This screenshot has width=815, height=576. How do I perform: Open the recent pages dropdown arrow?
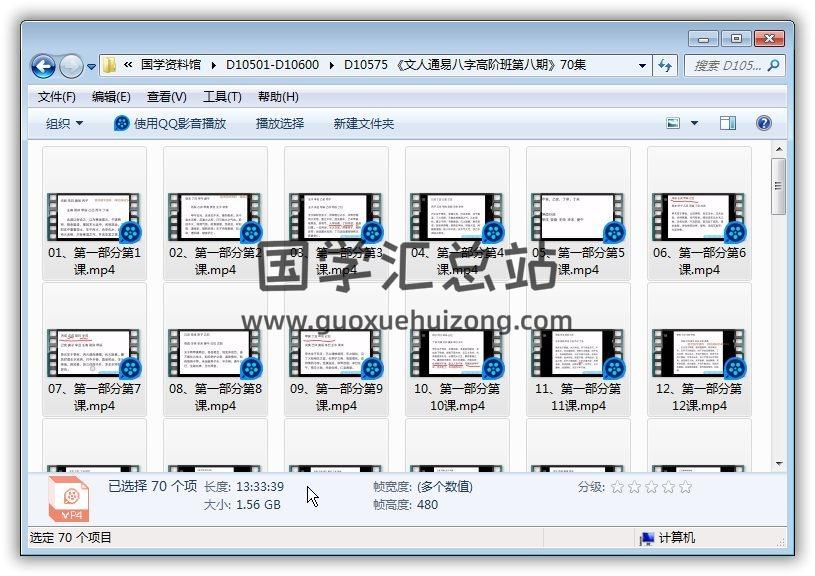pos(92,67)
